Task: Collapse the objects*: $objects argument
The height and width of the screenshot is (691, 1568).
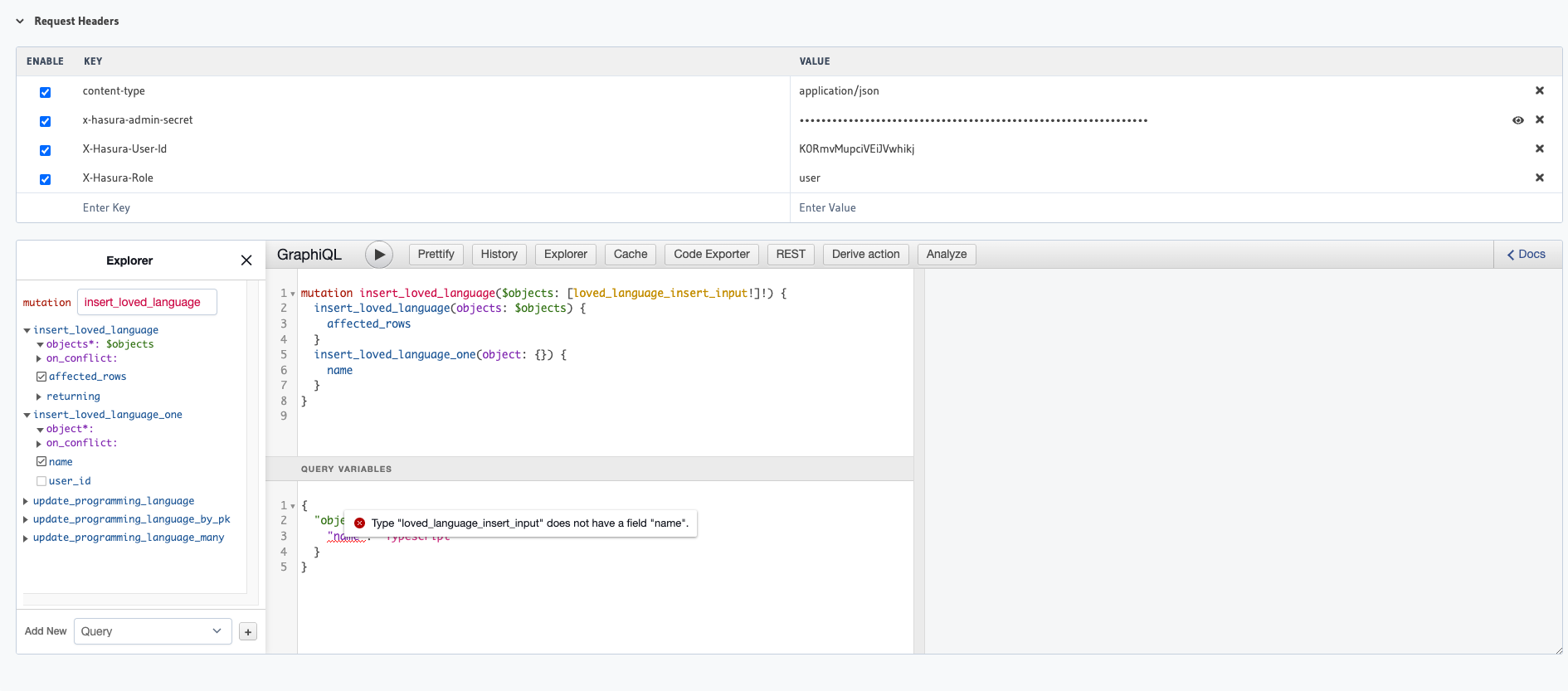Action: [40, 344]
